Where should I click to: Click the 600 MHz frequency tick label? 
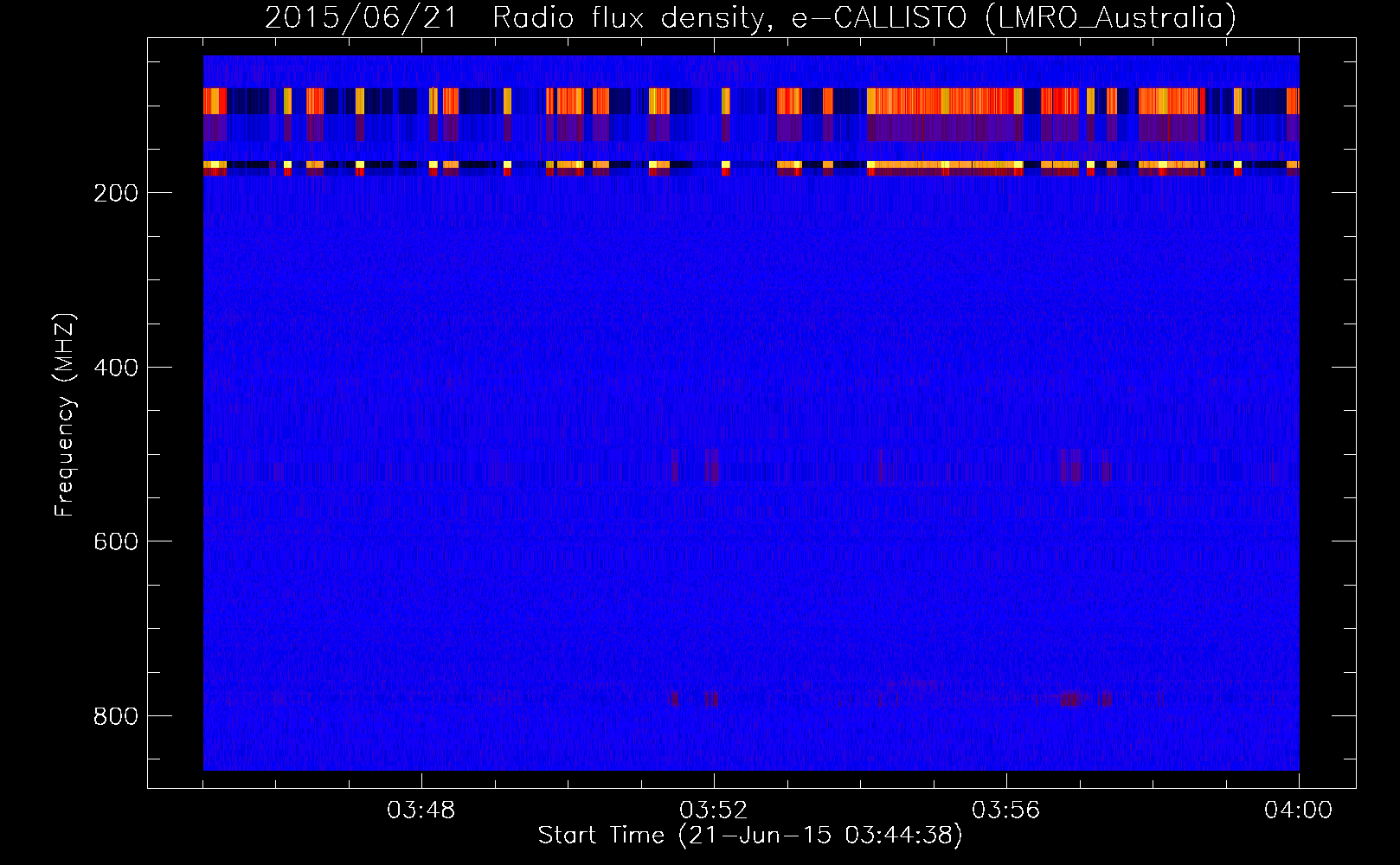click(116, 541)
